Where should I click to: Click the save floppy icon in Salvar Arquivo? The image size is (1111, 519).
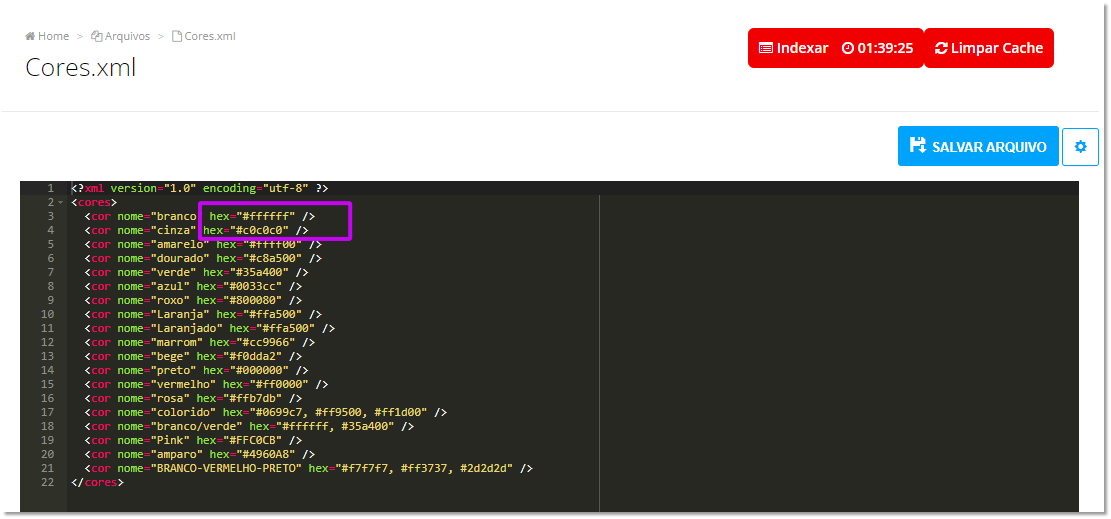pyautogui.click(x=918, y=145)
